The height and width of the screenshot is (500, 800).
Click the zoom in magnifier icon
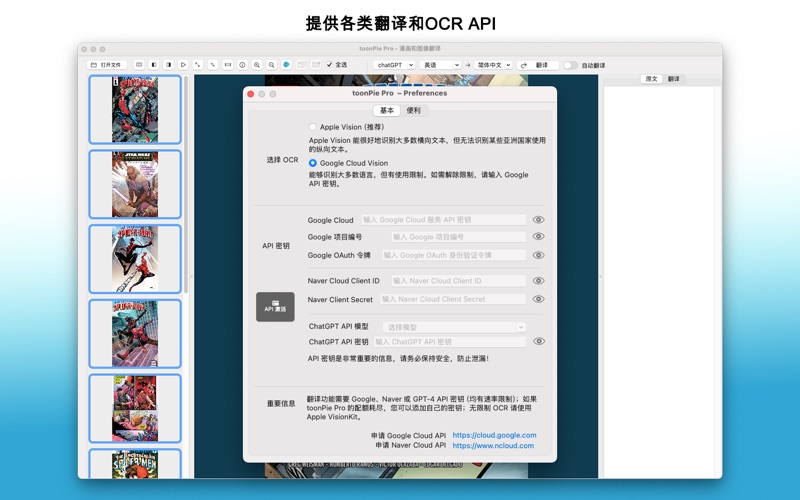pyautogui.click(x=257, y=65)
